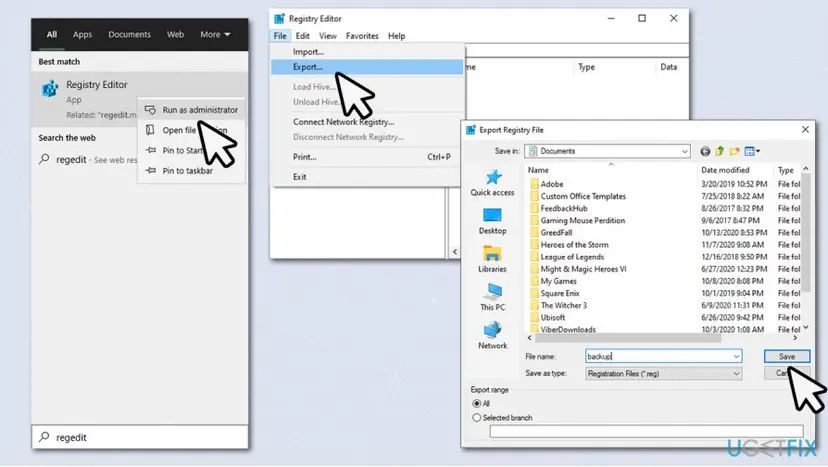This screenshot has height=467, width=828.
Task: Click the Pin to Start pin icon
Action: point(150,151)
